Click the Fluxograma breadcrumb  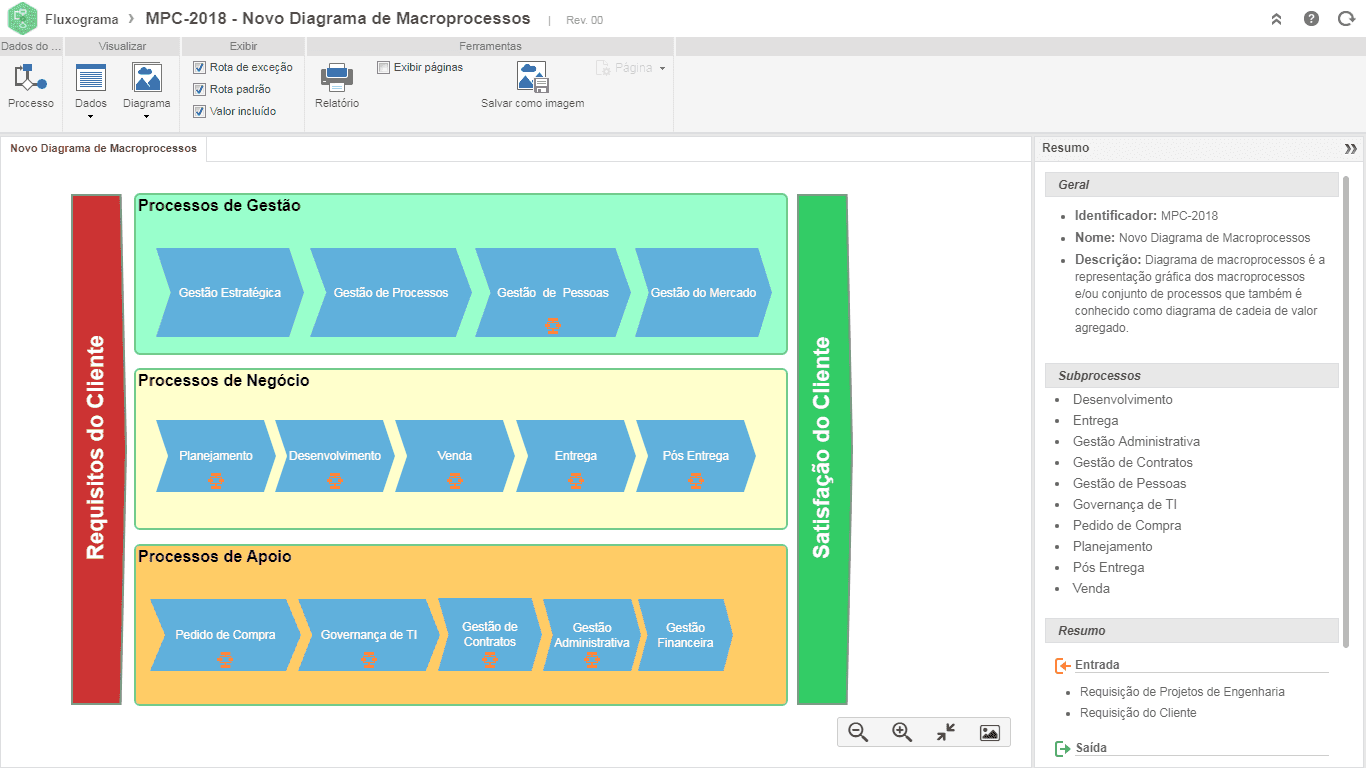point(81,19)
